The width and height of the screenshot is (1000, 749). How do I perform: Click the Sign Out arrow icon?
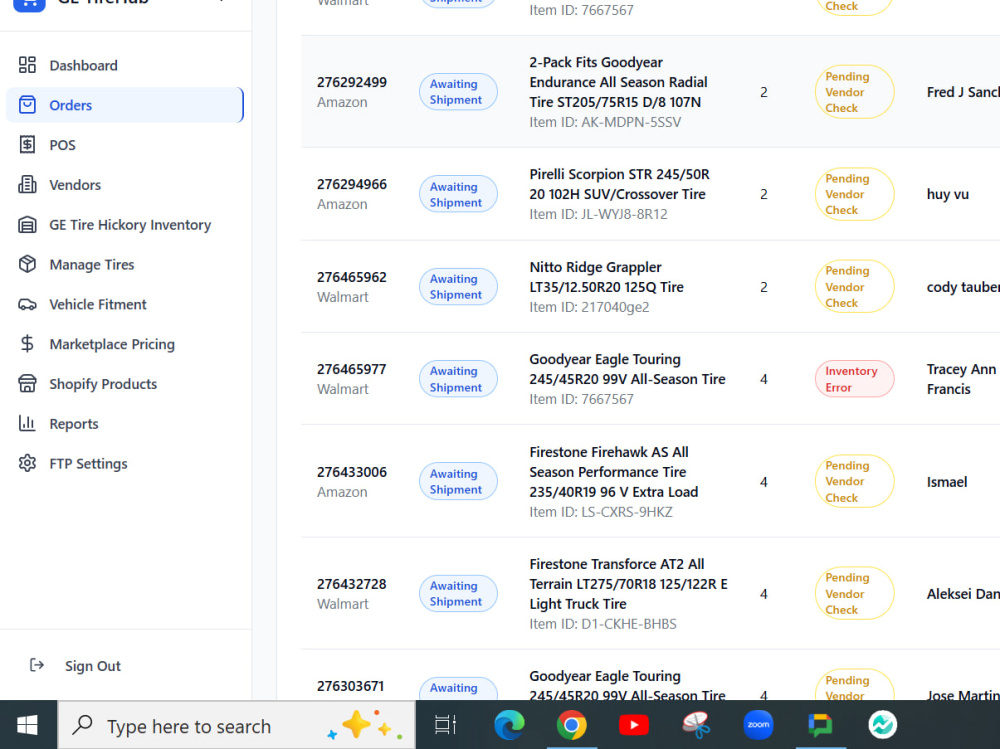click(x=37, y=665)
